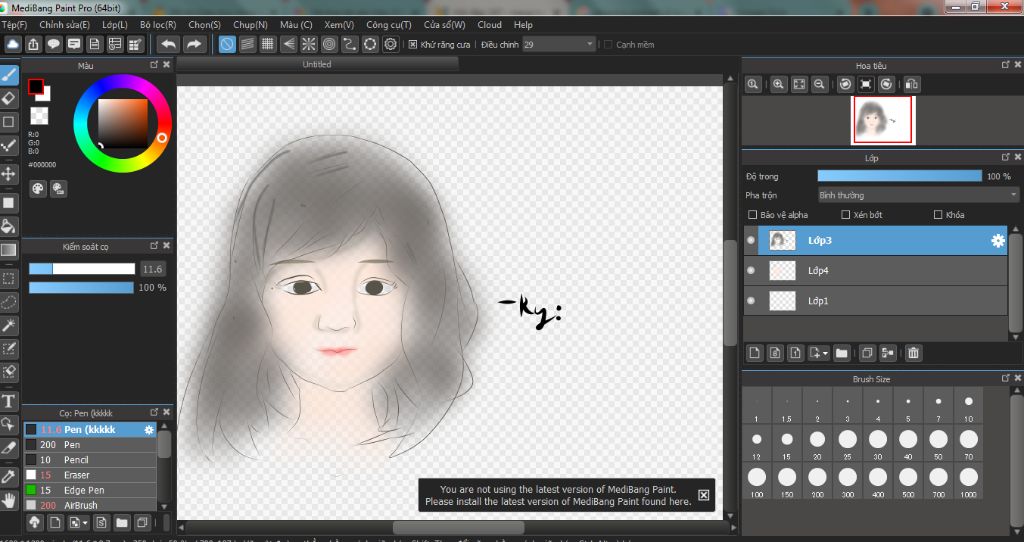Open Pen (kkkkk brush settings gear

coord(149,430)
